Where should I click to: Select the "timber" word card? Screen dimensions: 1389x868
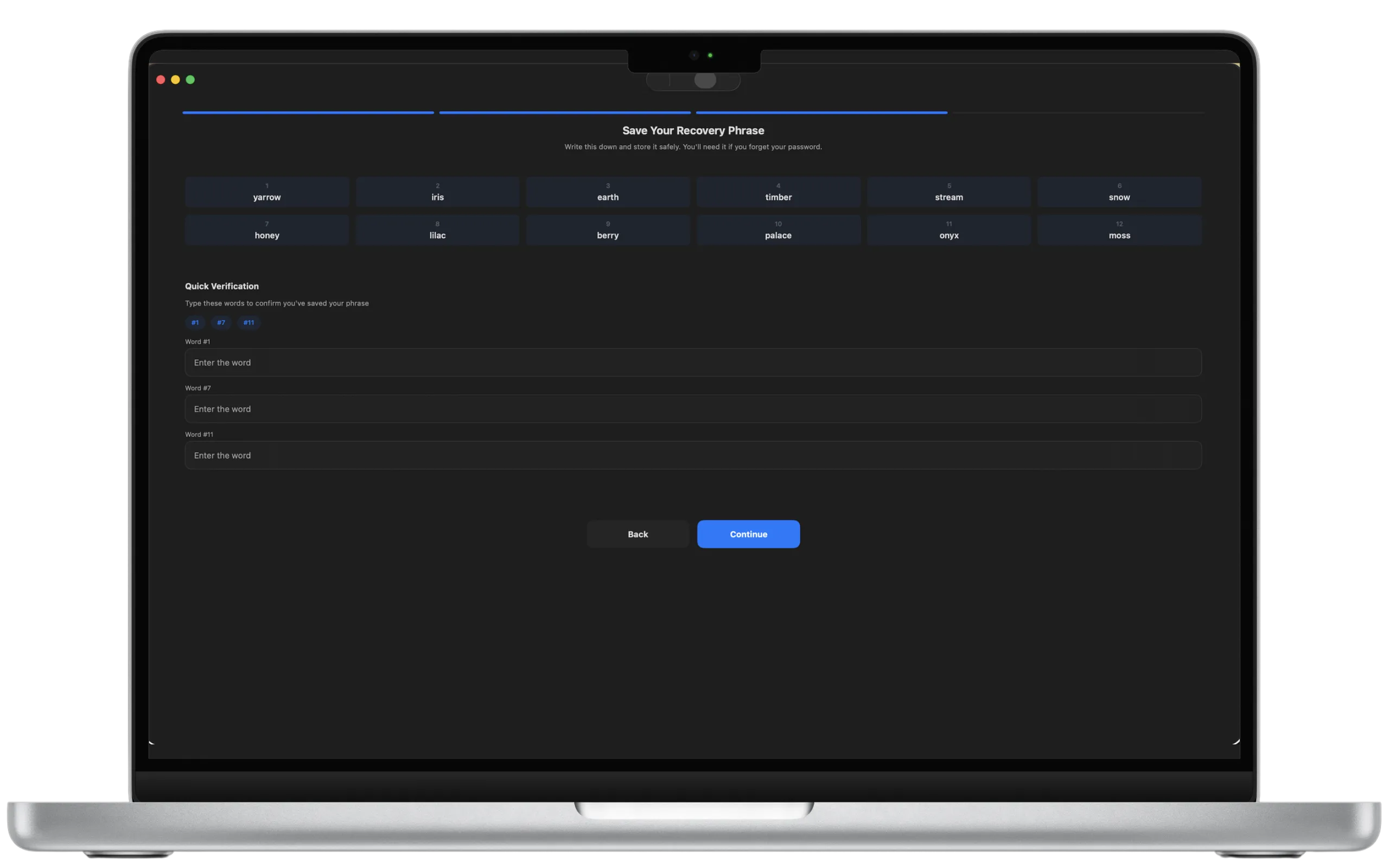(778, 192)
